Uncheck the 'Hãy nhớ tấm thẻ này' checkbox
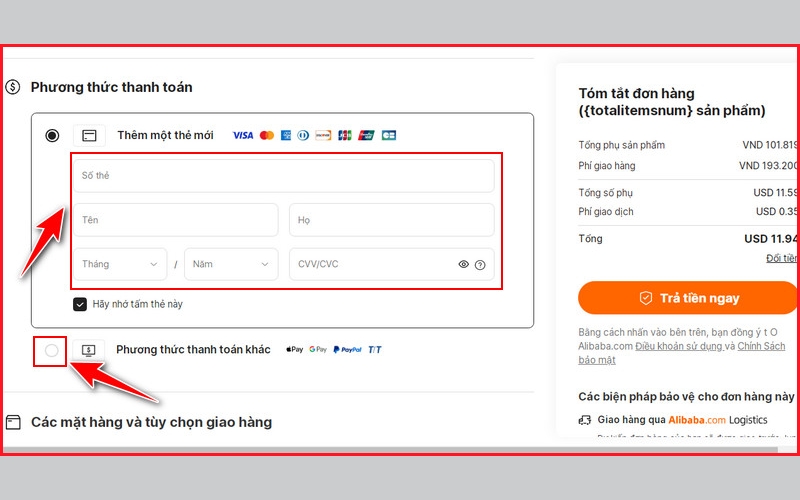 click(x=80, y=304)
